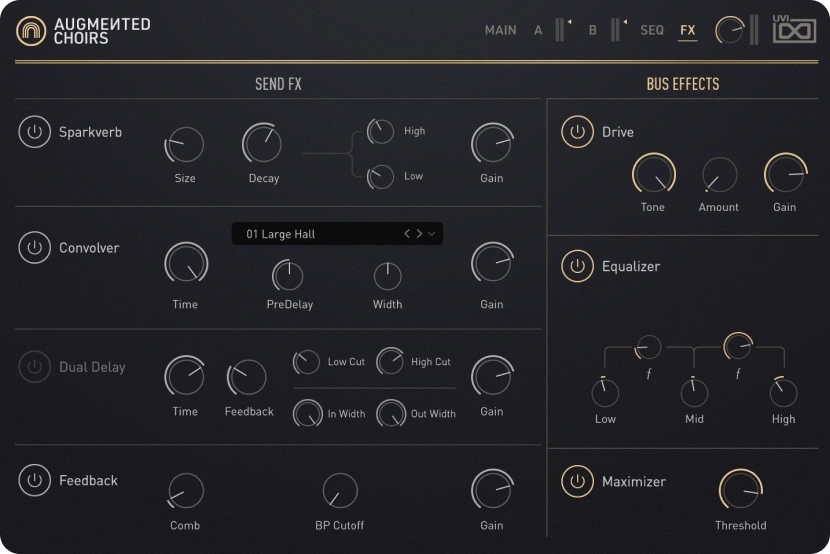Click the layer A level meter

pyautogui.click(x=561, y=30)
